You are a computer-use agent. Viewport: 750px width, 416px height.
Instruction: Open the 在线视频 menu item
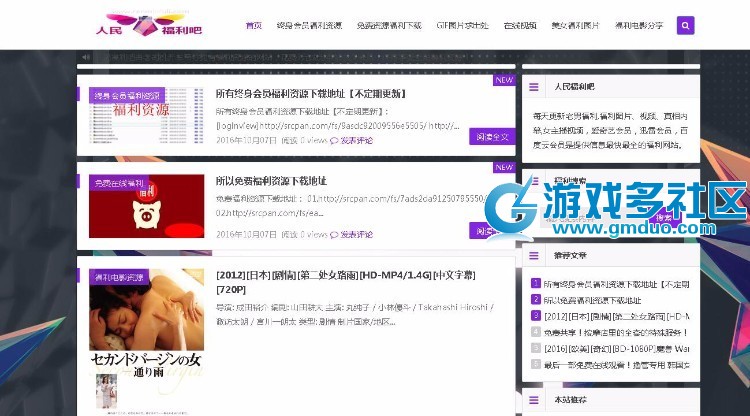tap(520, 25)
